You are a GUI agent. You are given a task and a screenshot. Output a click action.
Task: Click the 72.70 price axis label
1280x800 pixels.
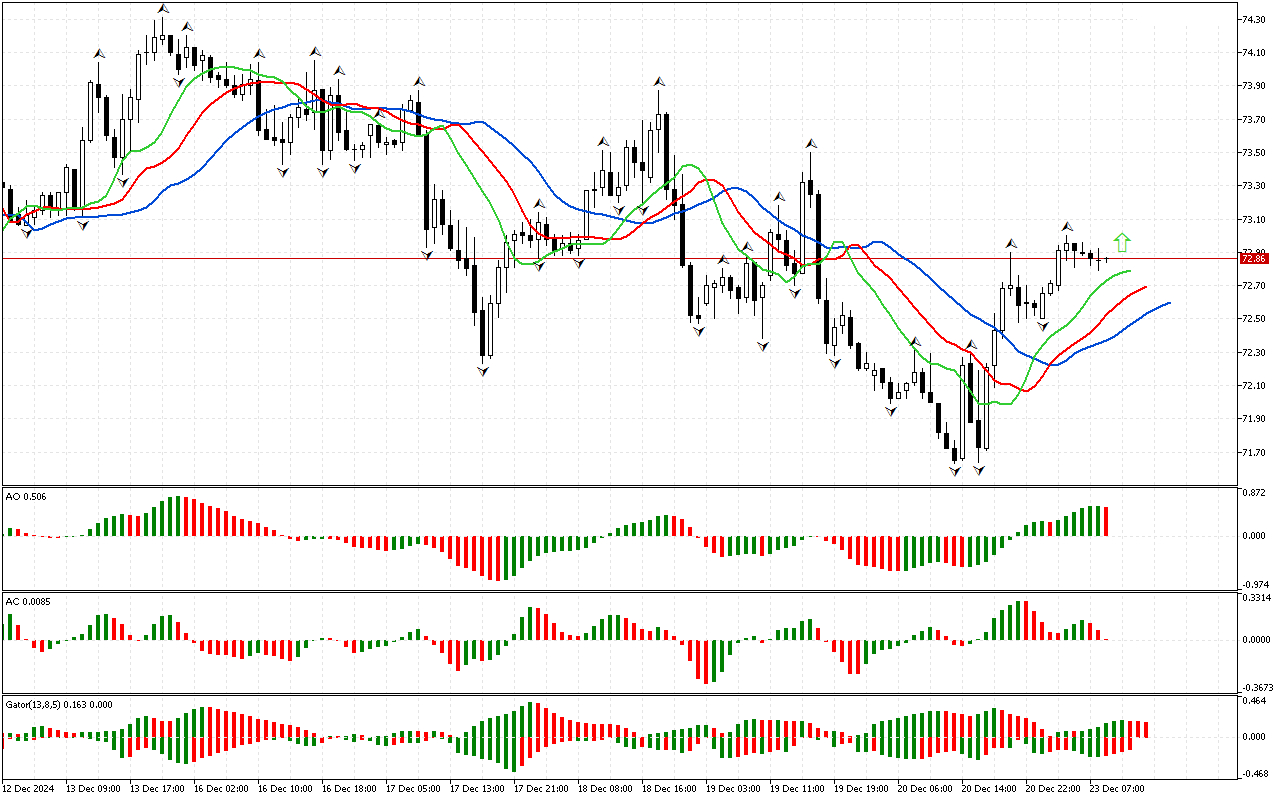pos(1254,286)
